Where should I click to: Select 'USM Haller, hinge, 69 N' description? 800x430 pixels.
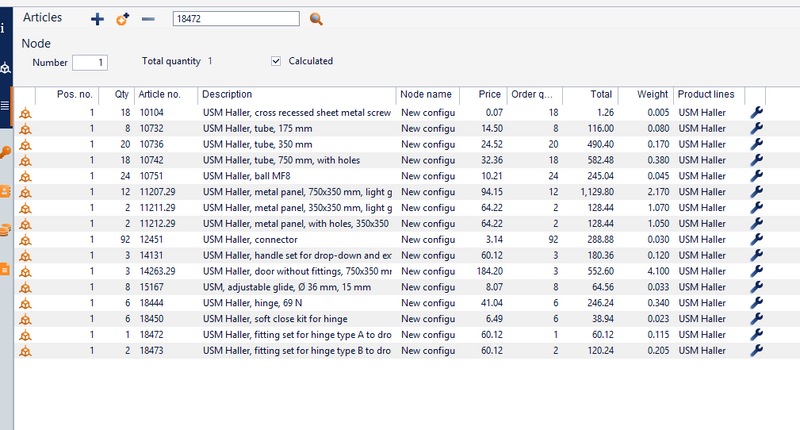point(253,303)
